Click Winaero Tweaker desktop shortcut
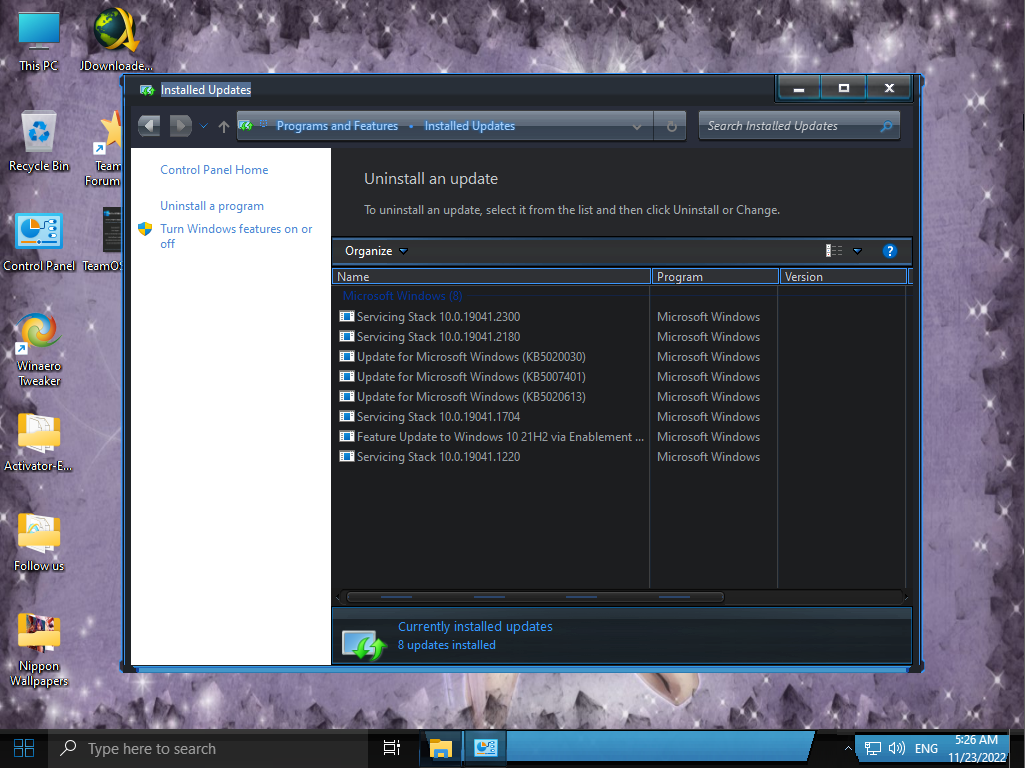1025x768 pixels. tap(39, 350)
